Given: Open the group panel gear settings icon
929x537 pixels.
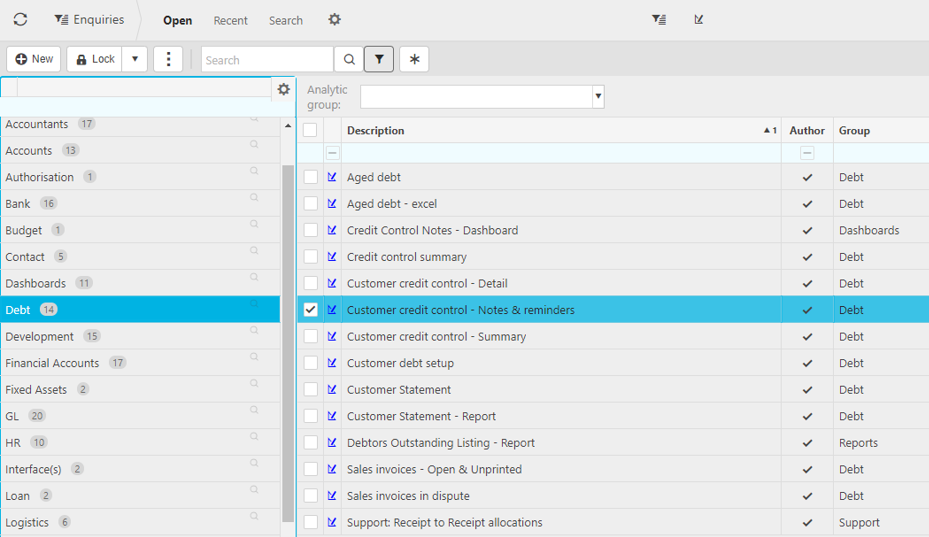Looking at the screenshot, I should point(284,89).
